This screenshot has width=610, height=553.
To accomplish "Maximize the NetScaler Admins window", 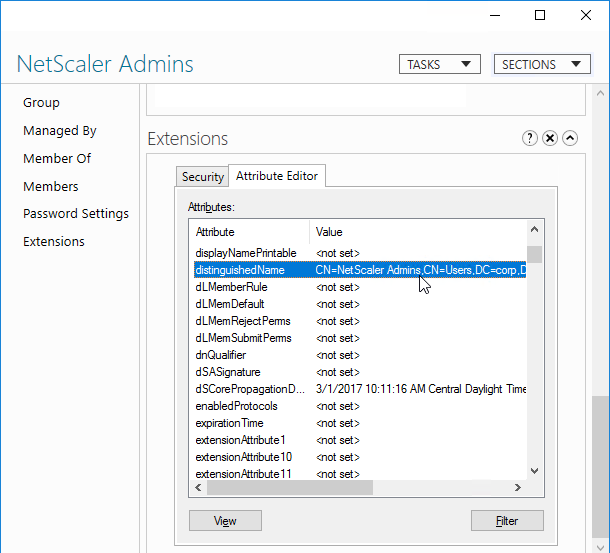I will (x=540, y=16).
